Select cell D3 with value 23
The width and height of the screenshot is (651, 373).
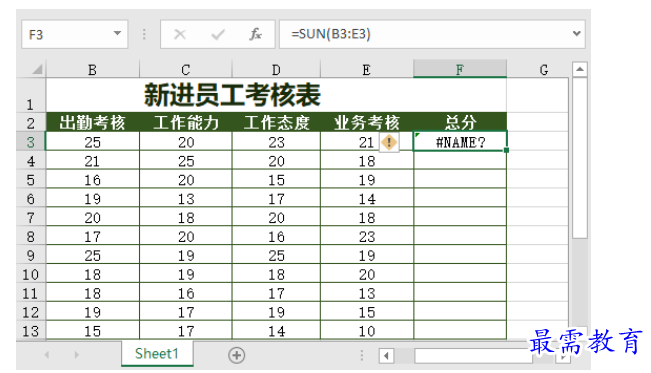coord(276,142)
